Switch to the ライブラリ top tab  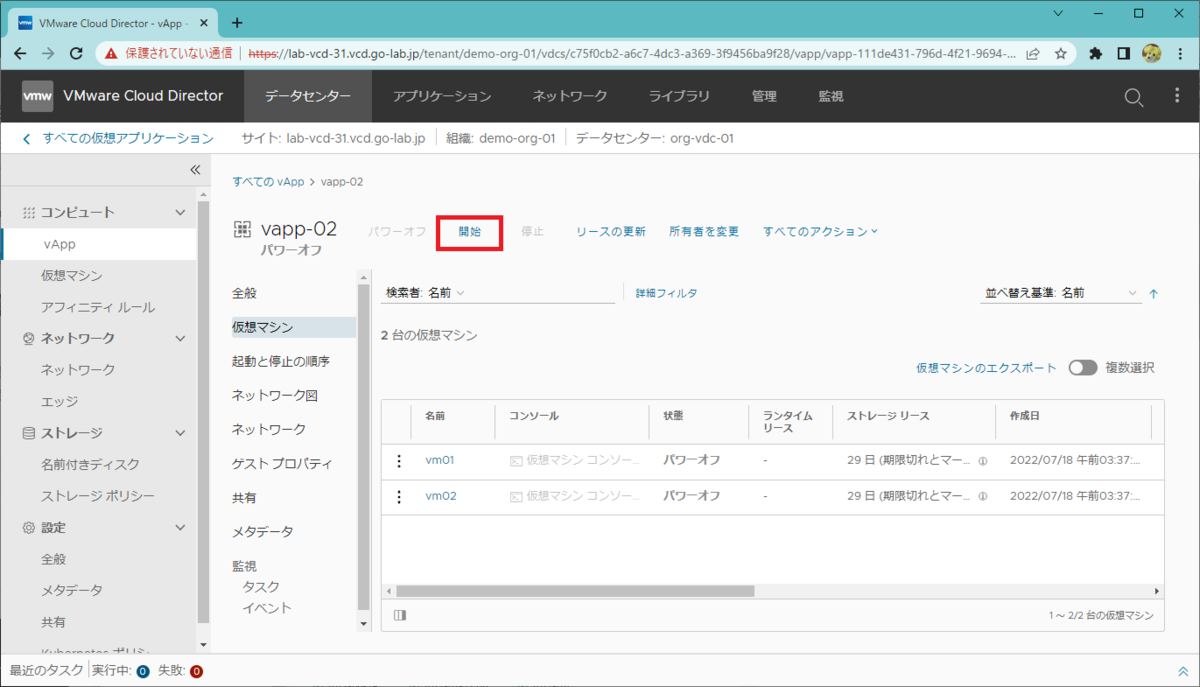click(x=679, y=97)
